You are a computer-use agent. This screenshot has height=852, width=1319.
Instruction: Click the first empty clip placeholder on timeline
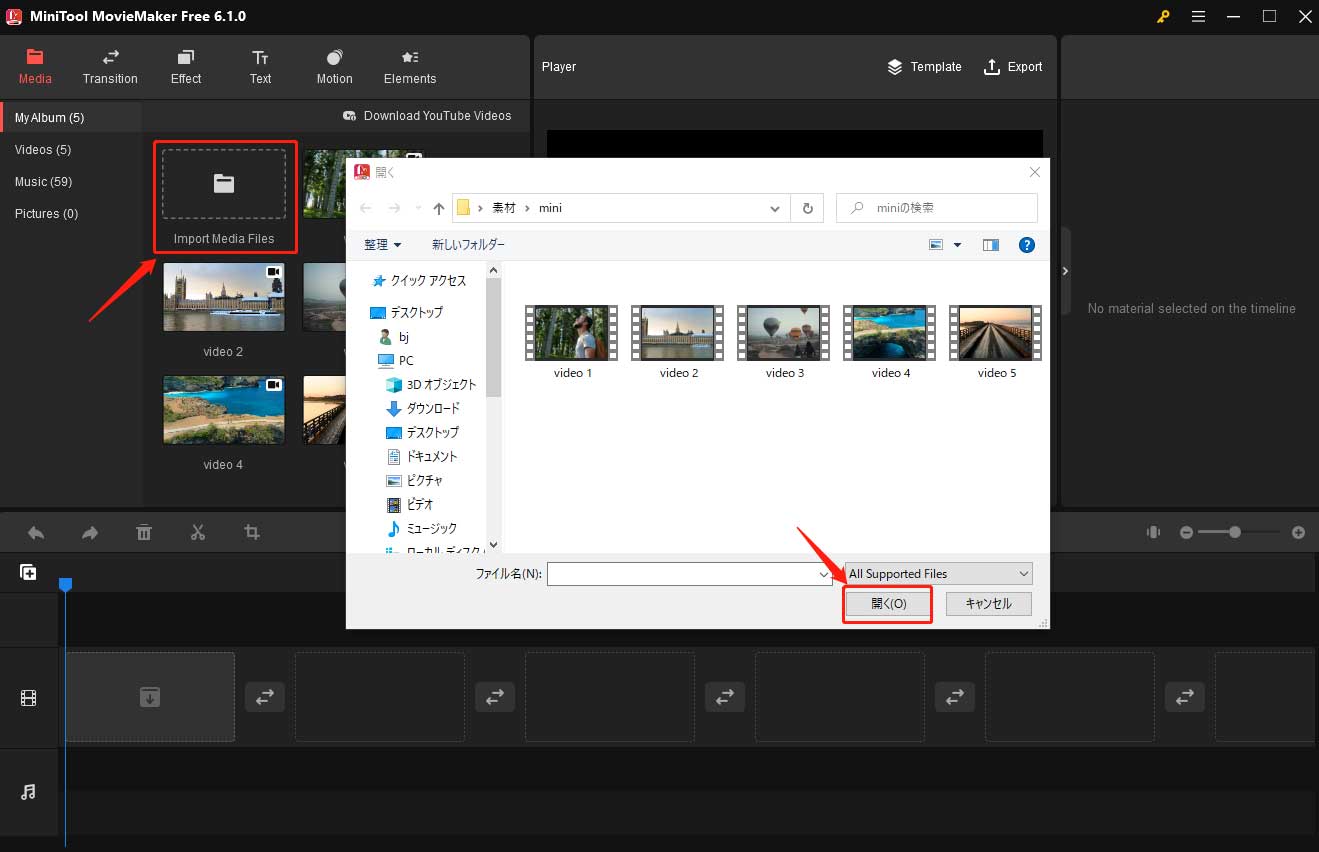[150, 697]
